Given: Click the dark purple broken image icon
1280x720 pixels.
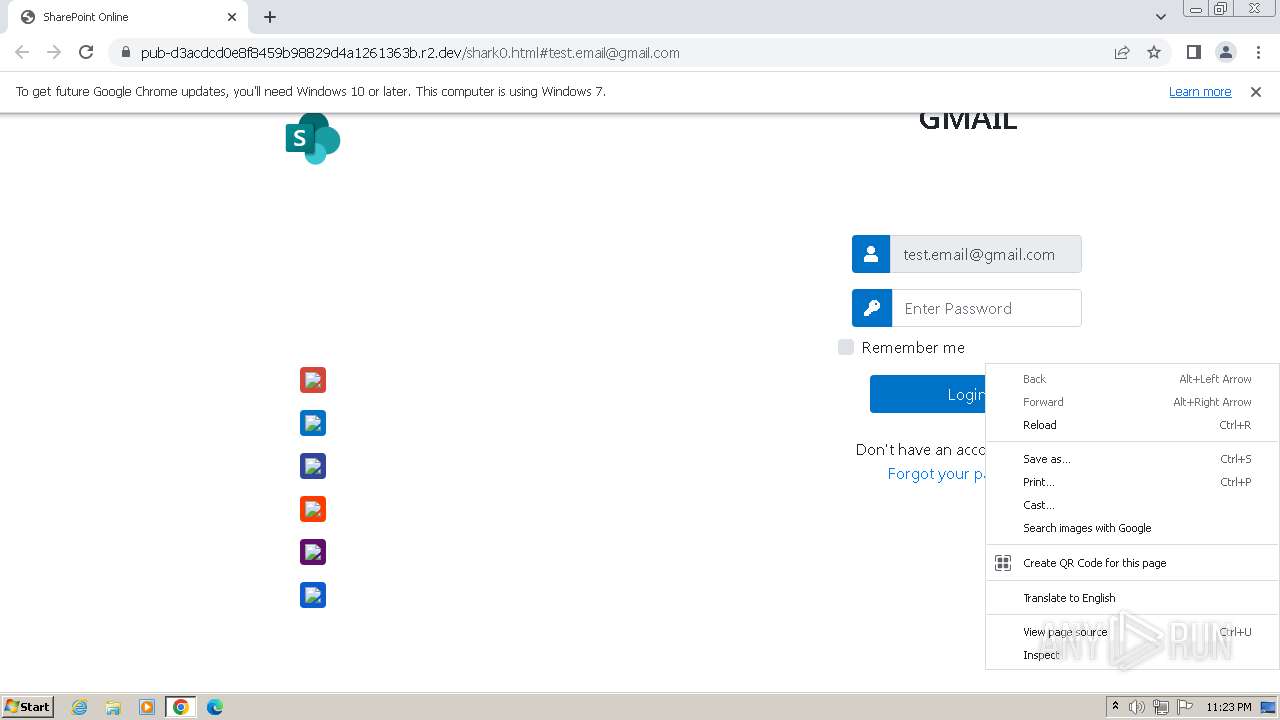Looking at the screenshot, I should point(313,552).
